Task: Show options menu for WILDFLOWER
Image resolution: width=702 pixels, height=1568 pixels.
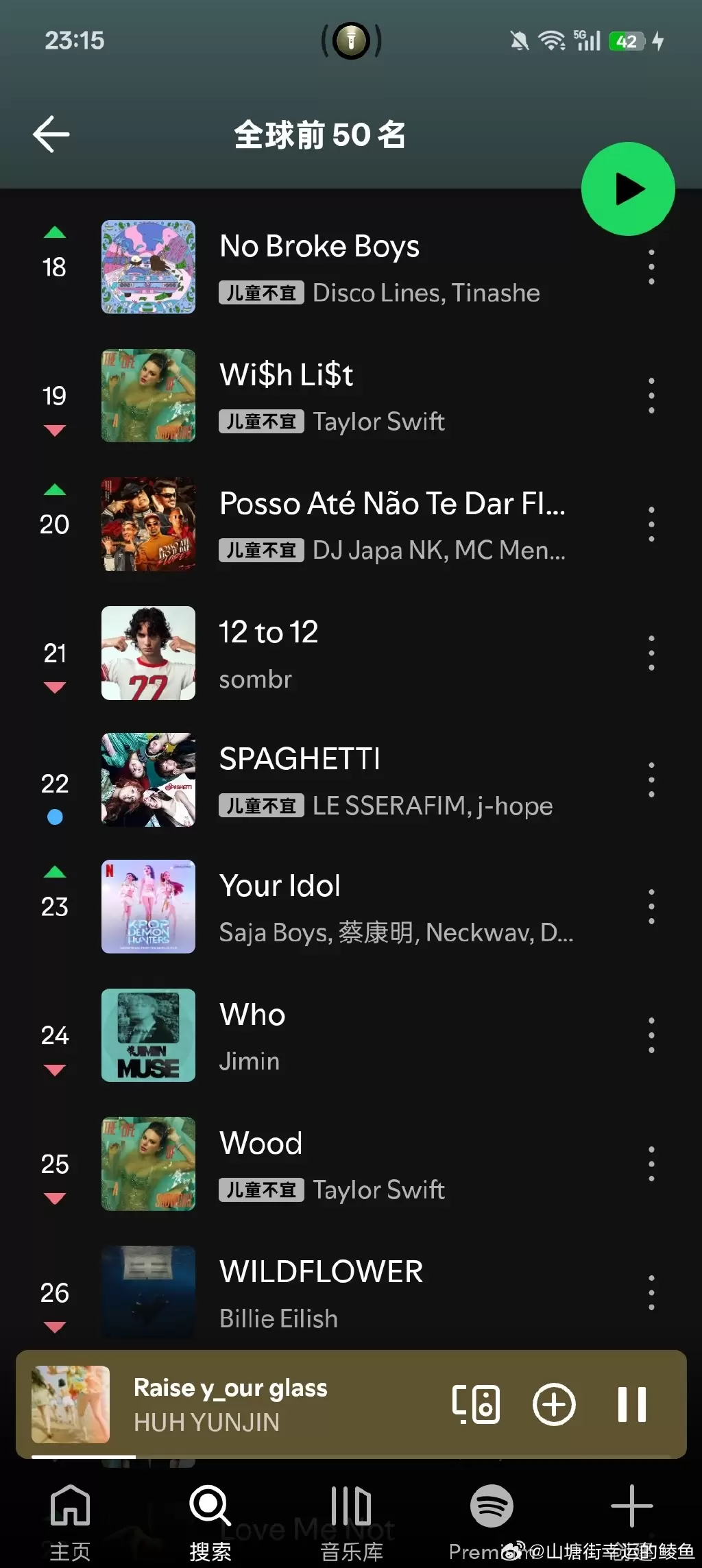Action: 651,1292
